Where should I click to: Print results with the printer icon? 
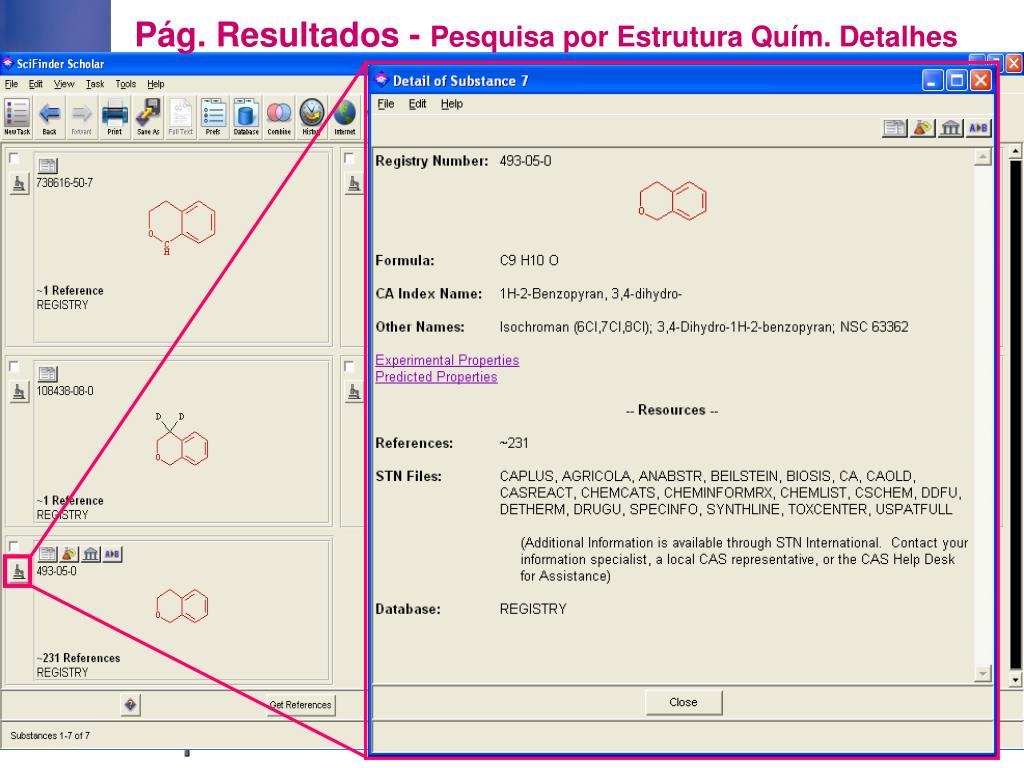tap(115, 117)
